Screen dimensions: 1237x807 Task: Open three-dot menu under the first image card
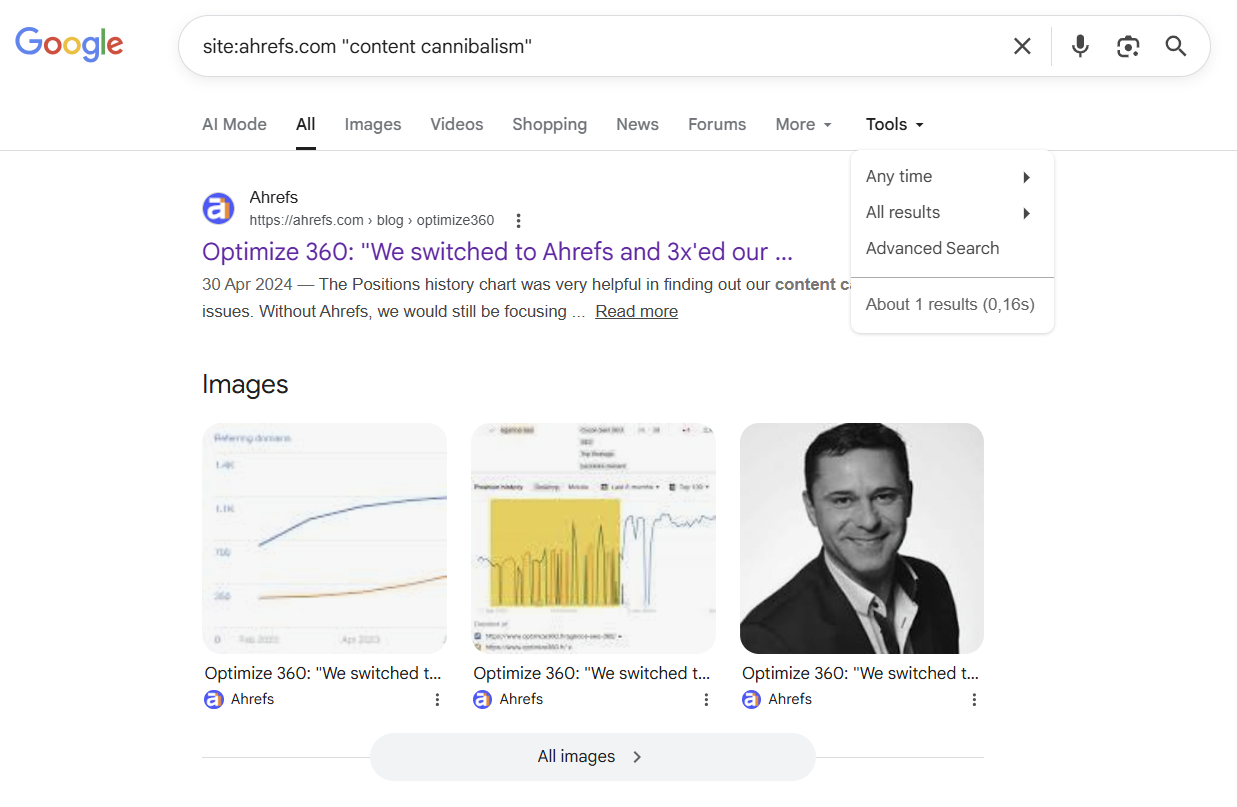click(437, 700)
